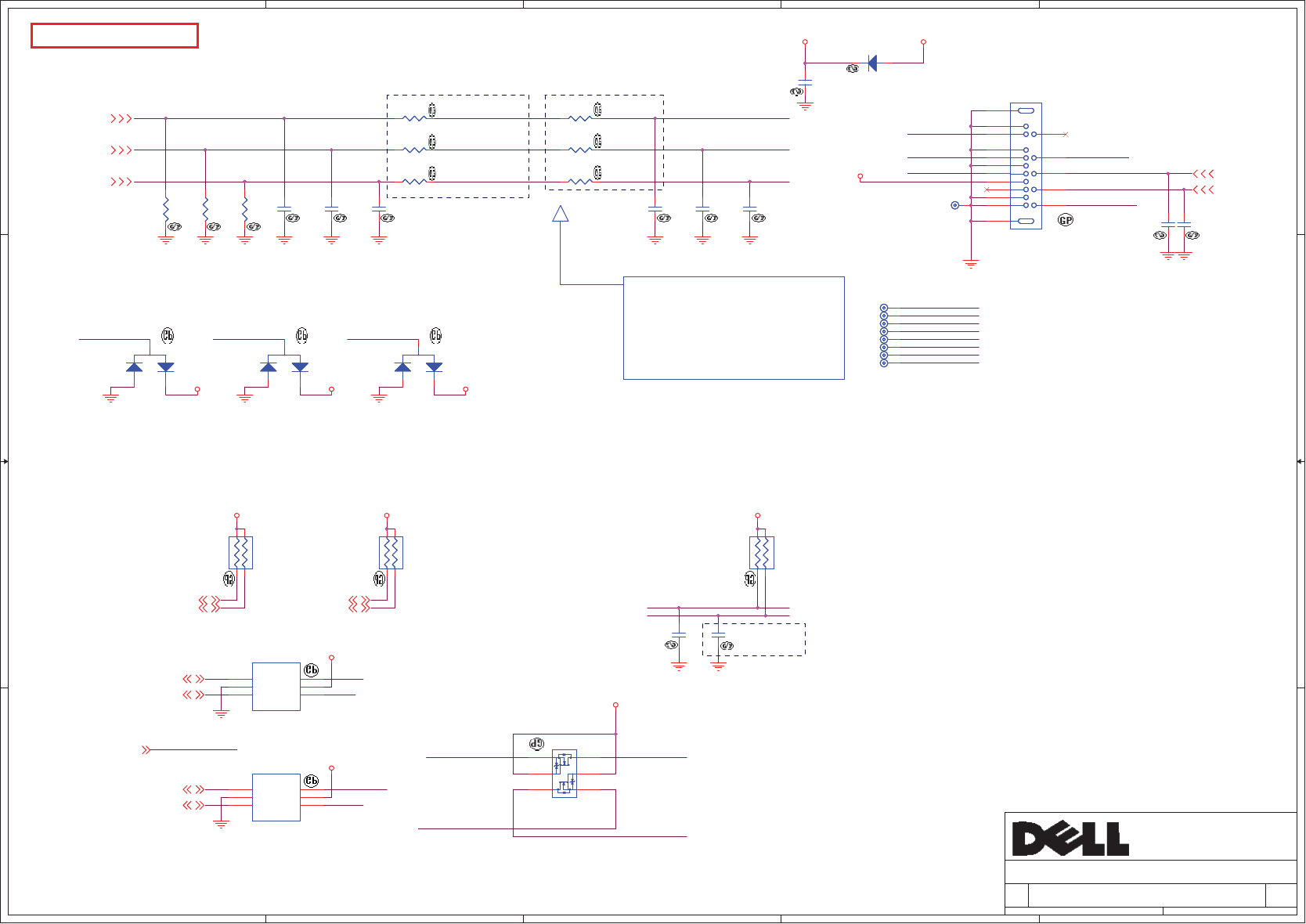This screenshot has height=924, width=1306.
Task: Select the upper blue IC box
Action: (276, 687)
